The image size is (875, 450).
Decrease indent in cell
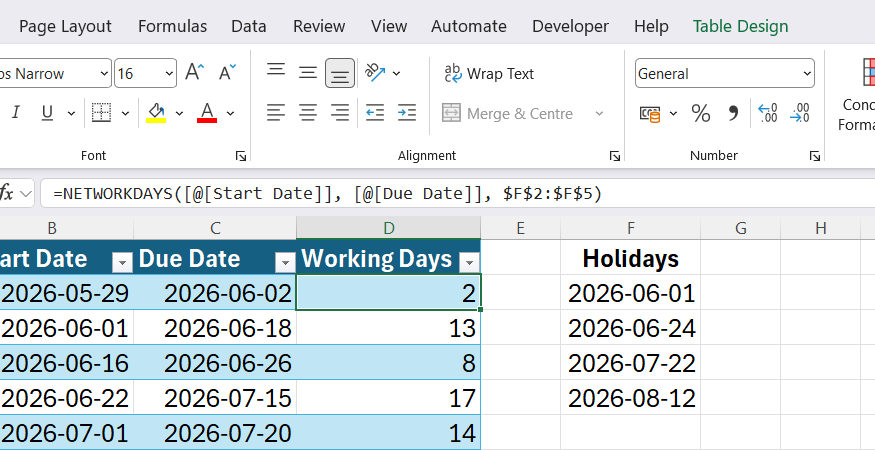[x=374, y=113]
